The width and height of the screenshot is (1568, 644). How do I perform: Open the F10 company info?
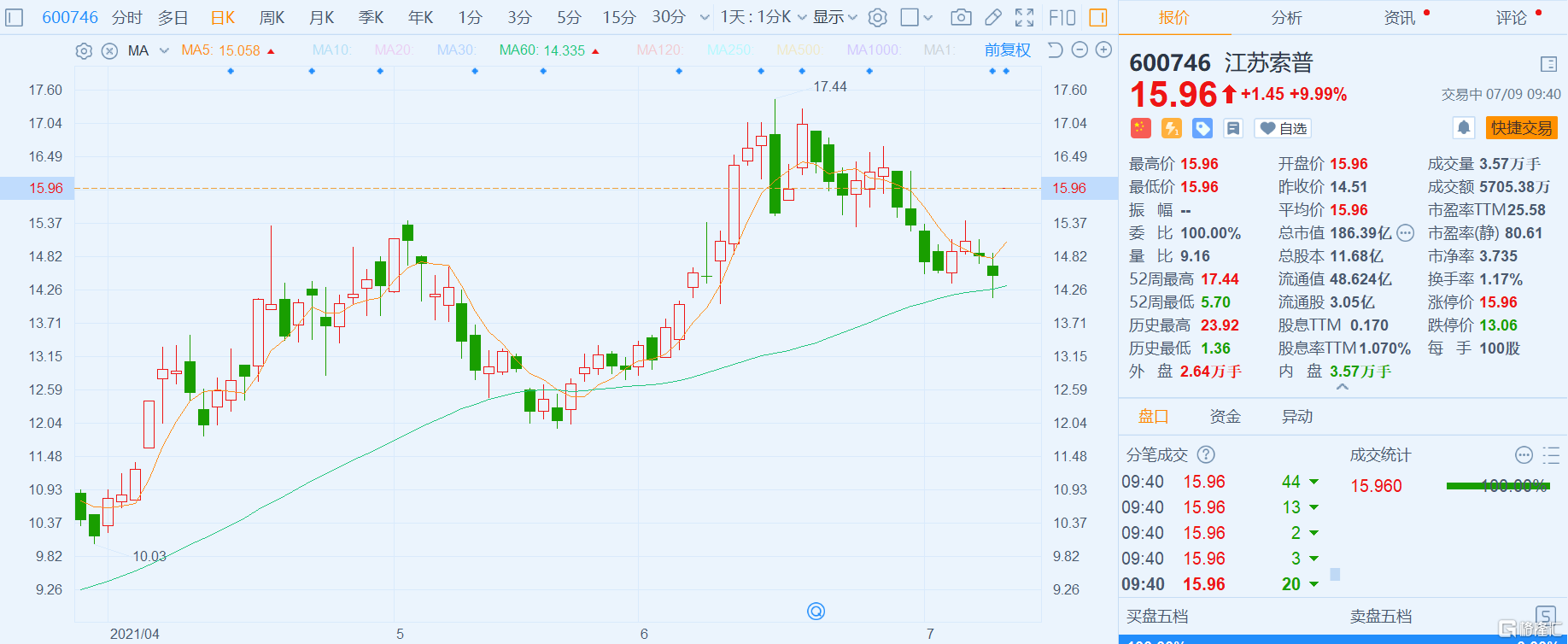(x=1062, y=17)
